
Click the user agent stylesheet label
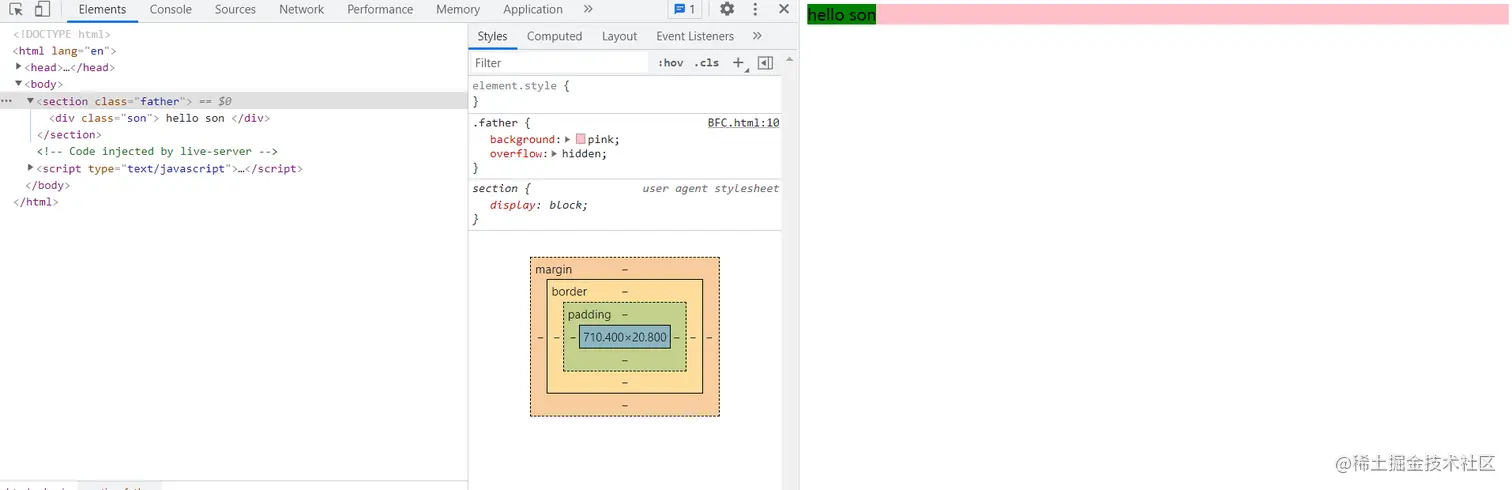coord(710,188)
